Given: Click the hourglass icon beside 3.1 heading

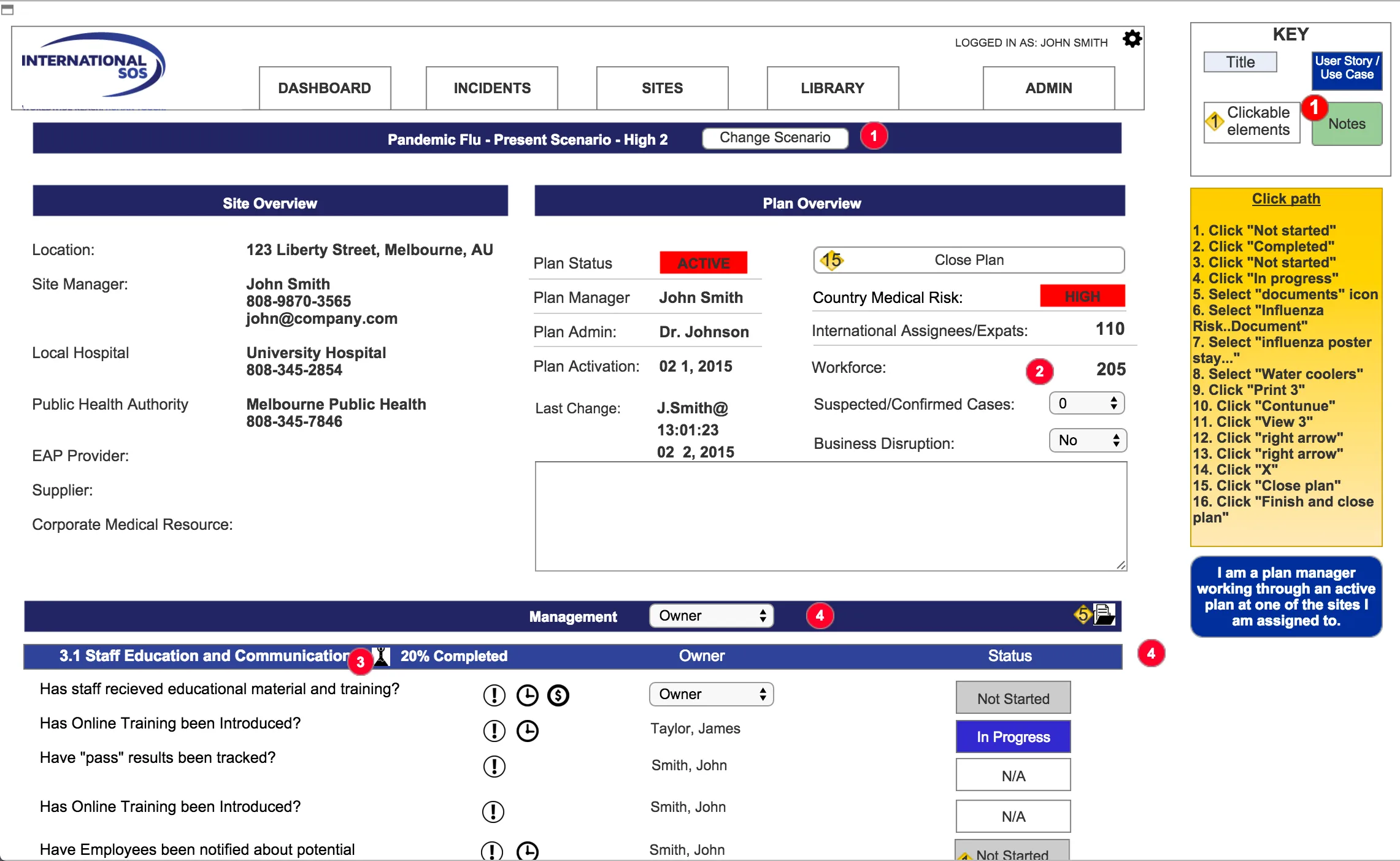Looking at the screenshot, I should coord(381,656).
